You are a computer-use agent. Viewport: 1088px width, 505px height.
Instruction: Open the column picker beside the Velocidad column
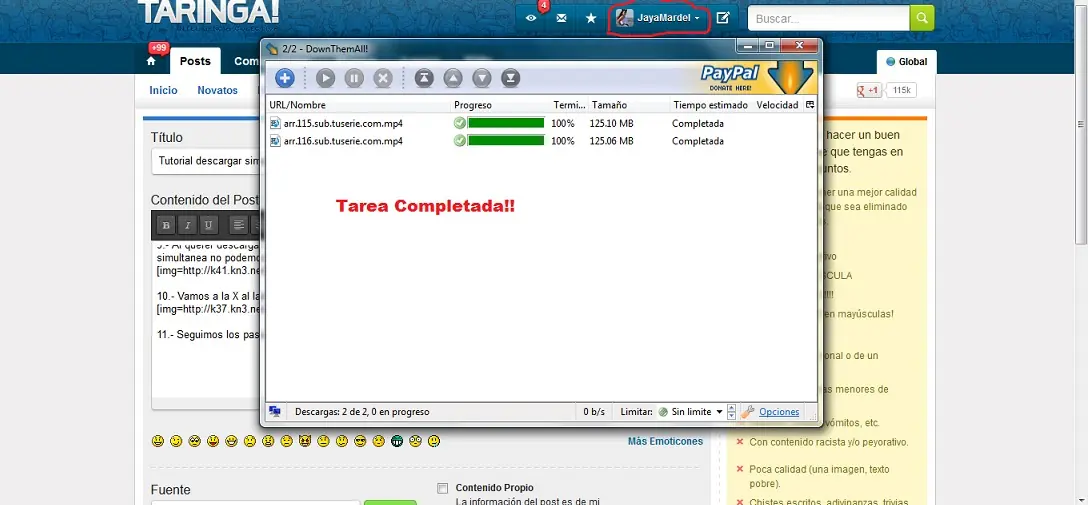point(809,105)
